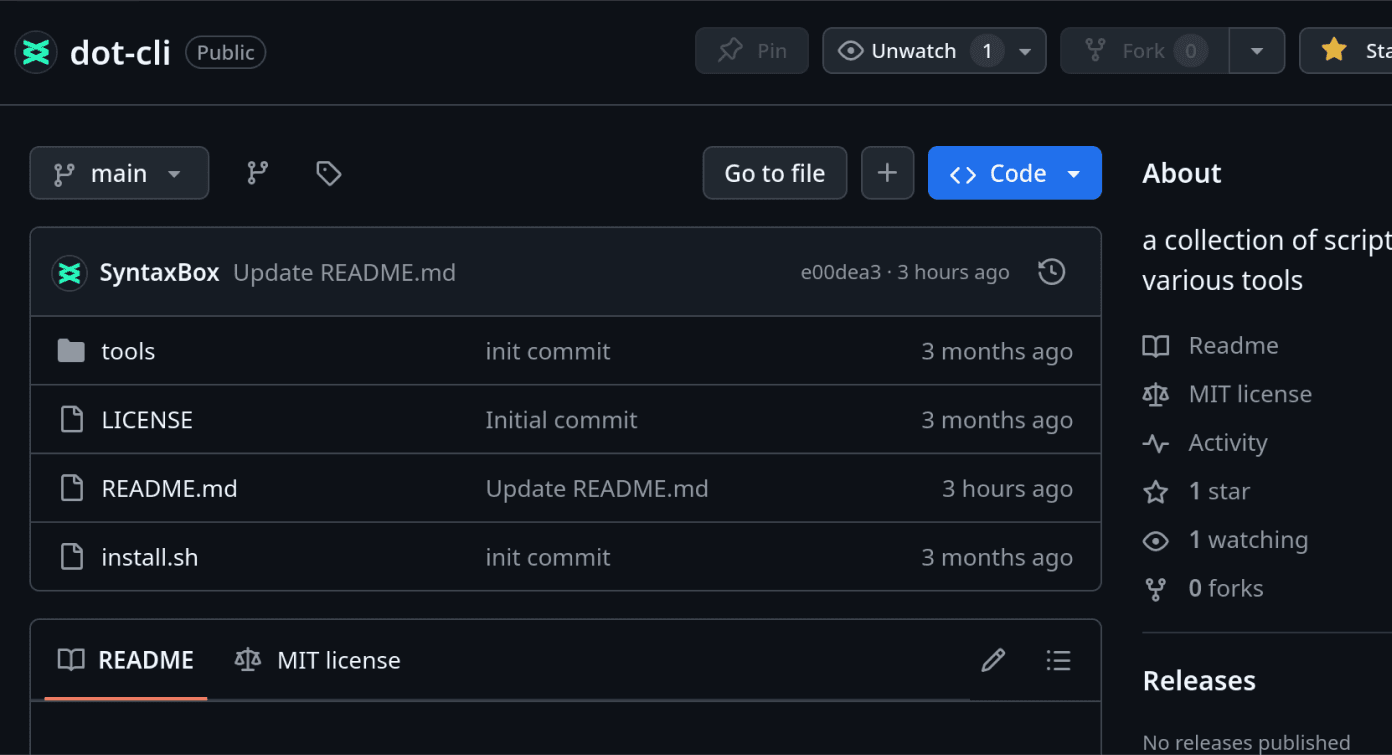This screenshot has width=1392, height=755.
Task: Click SyntaxBox avatar in commit row
Action: tap(69, 273)
